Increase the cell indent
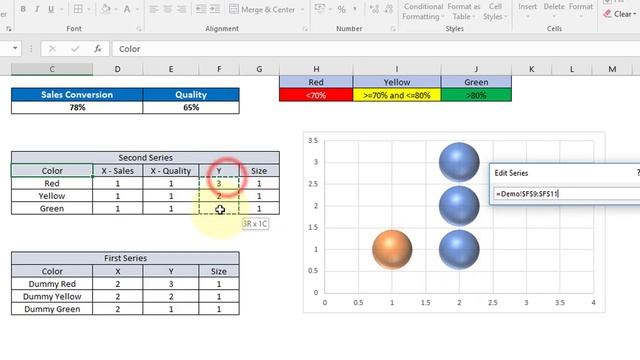 215,9
